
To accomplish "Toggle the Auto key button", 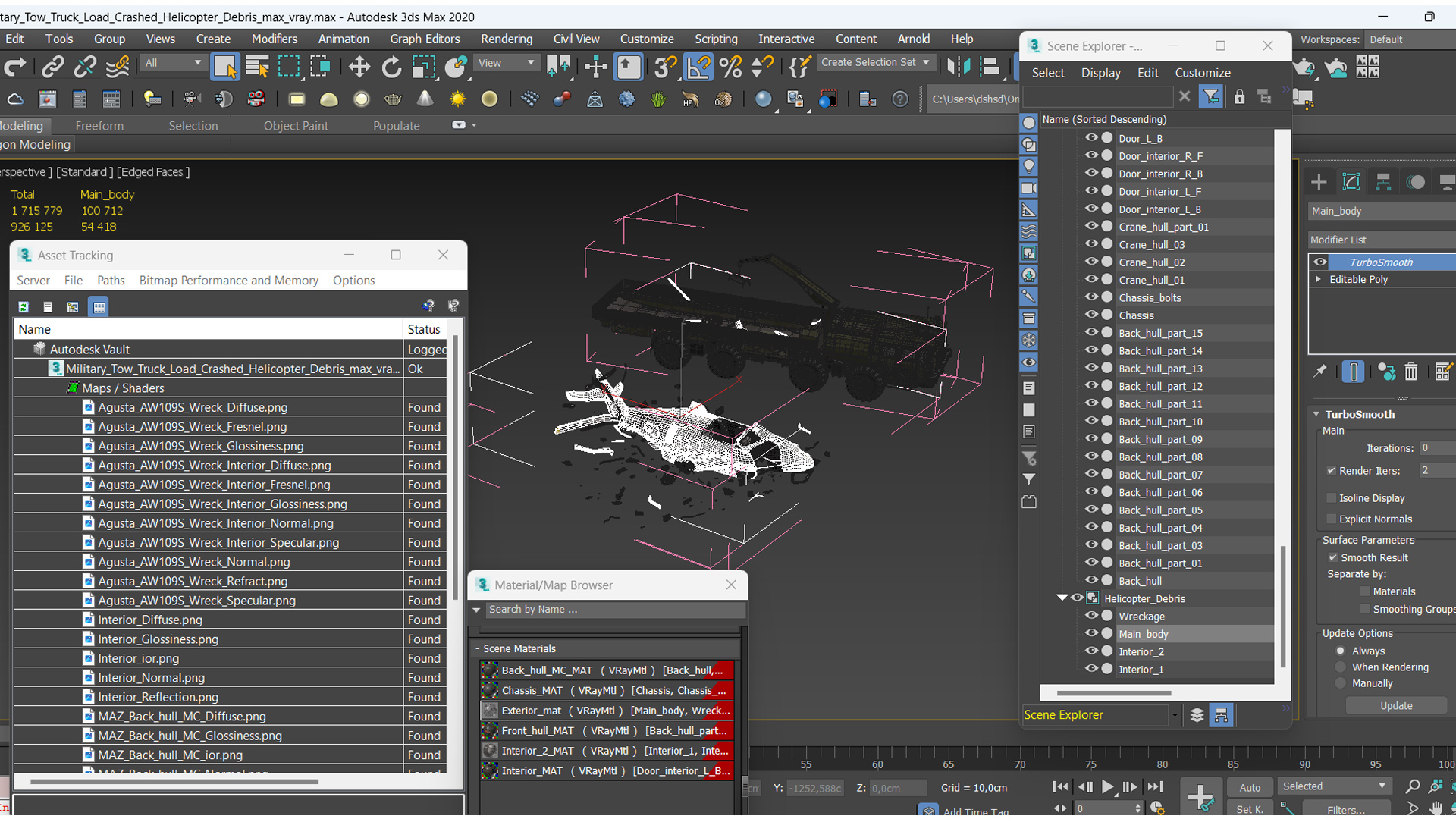I will click(x=1250, y=787).
